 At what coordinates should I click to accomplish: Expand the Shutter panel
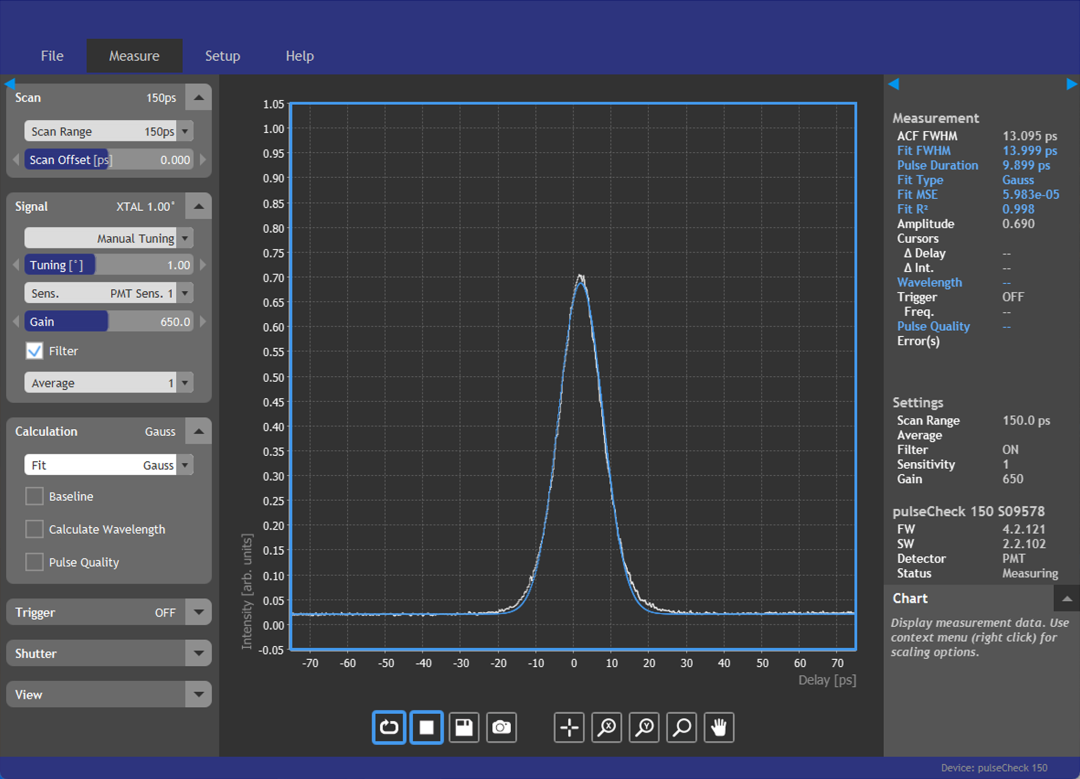[x=198, y=654]
